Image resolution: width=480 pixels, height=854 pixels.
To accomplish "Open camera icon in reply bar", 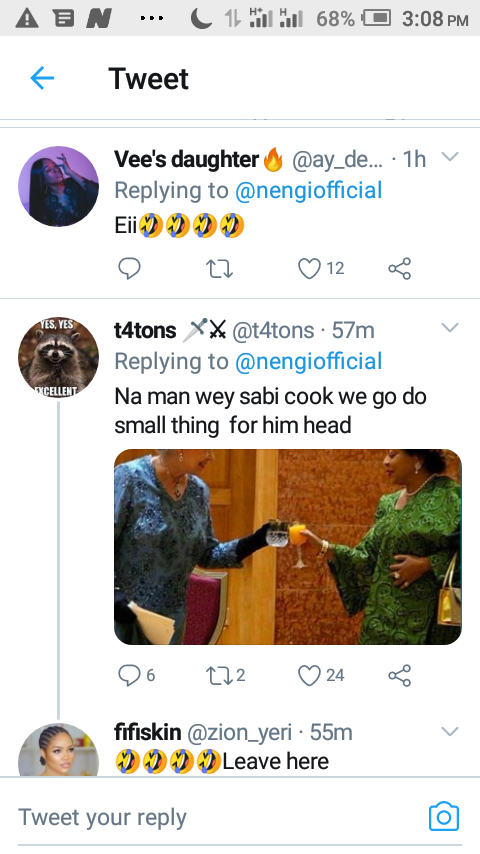I will [x=443, y=816].
